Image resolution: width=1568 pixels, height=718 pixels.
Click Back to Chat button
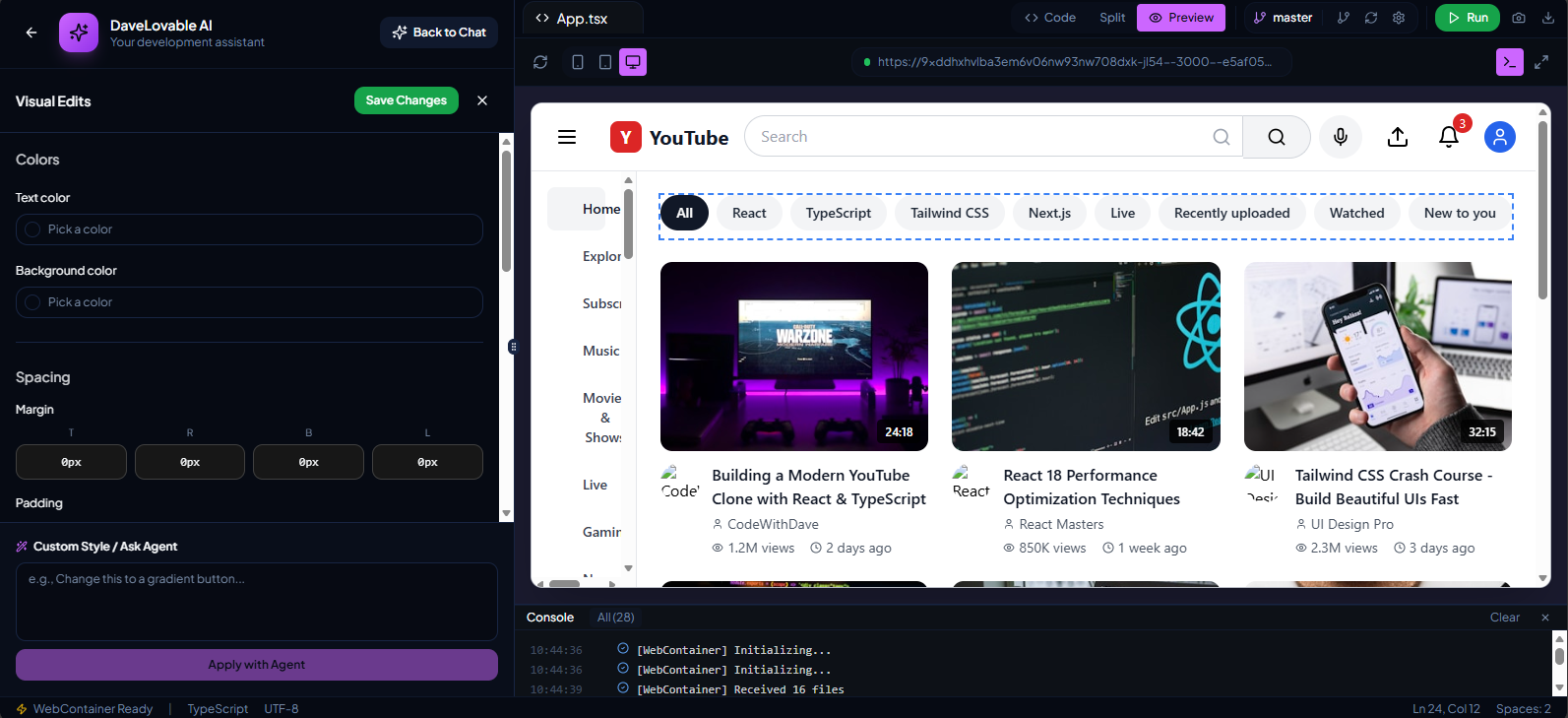click(439, 33)
